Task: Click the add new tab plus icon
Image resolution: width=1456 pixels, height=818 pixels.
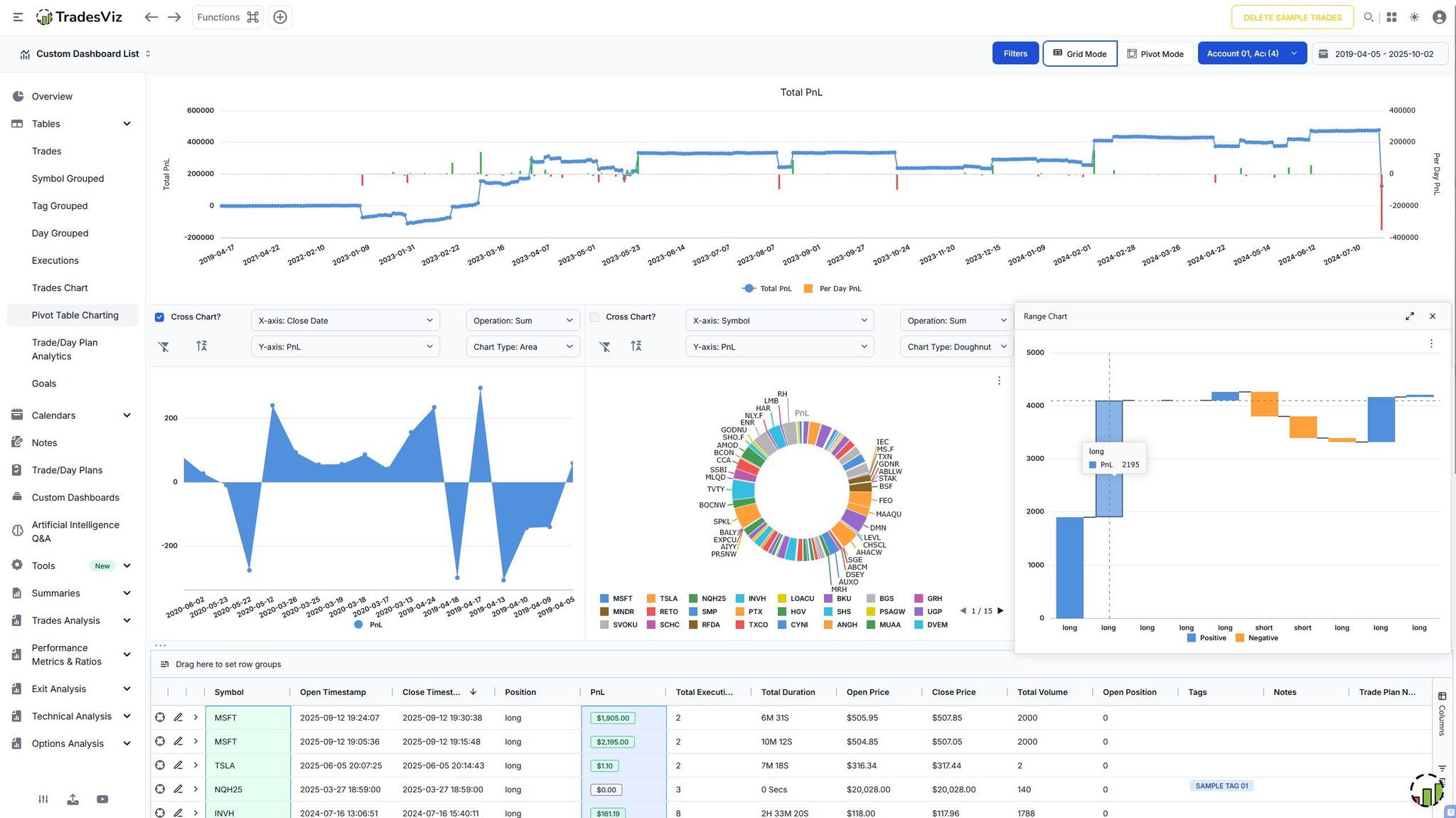Action: [280, 17]
